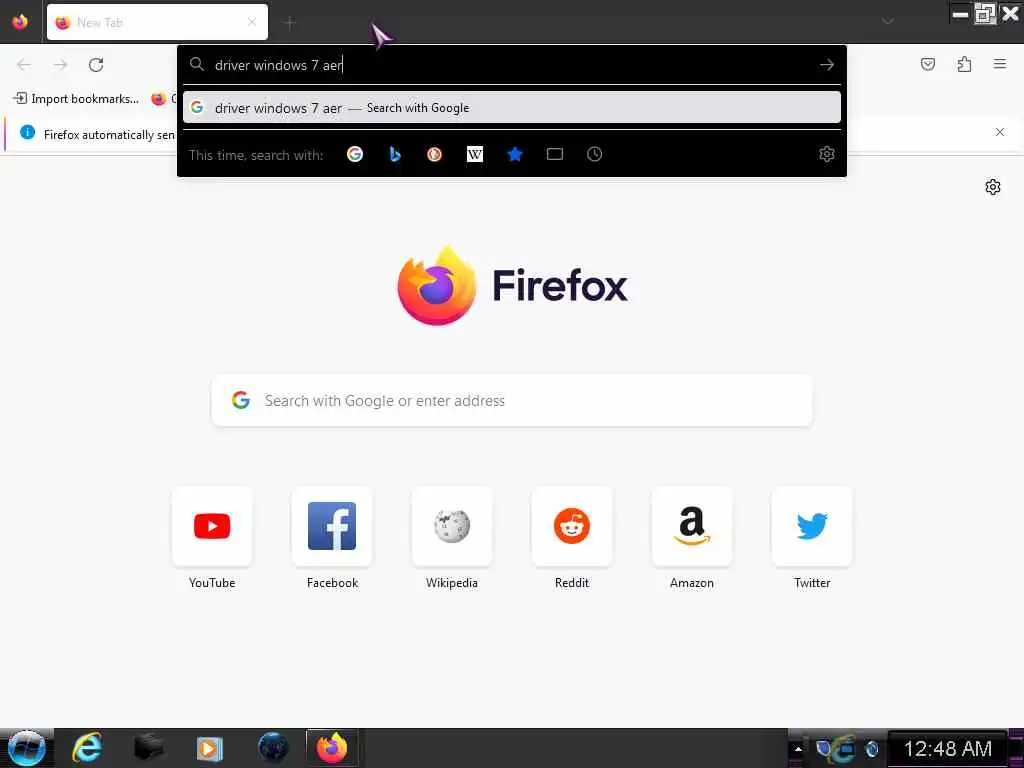Open the Extensions puzzle icon
Image resolution: width=1024 pixels, height=768 pixels.
point(964,64)
